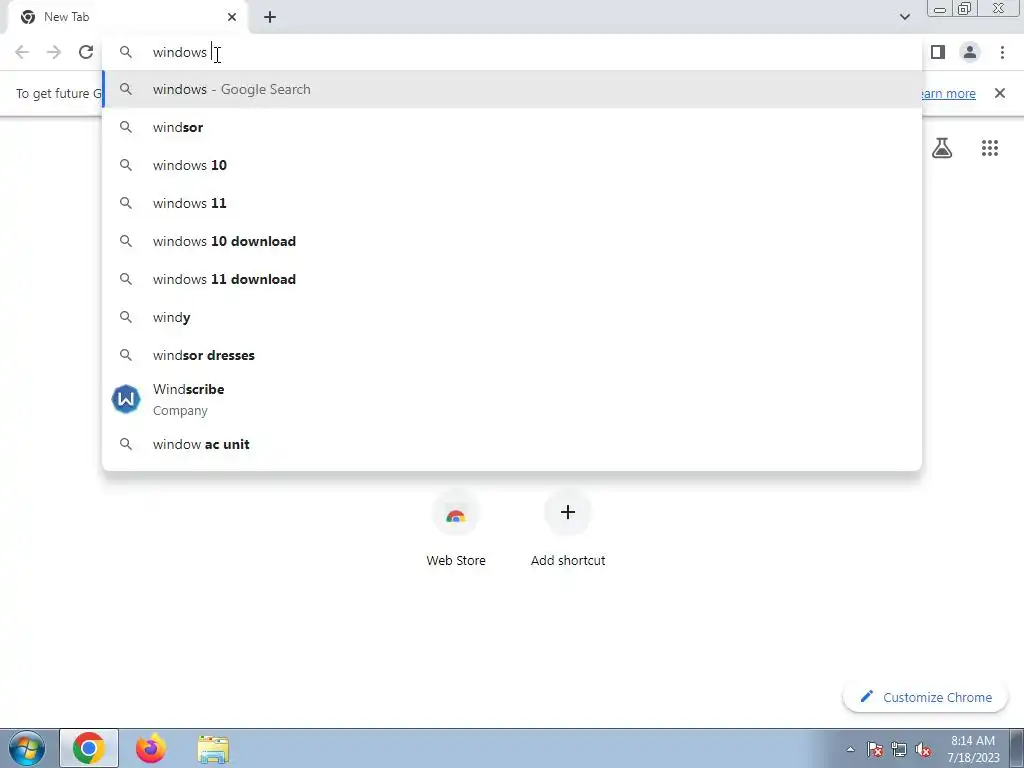Launch Firefox from the taskbar
This screenshot has height=768, width=1024.
151,748
